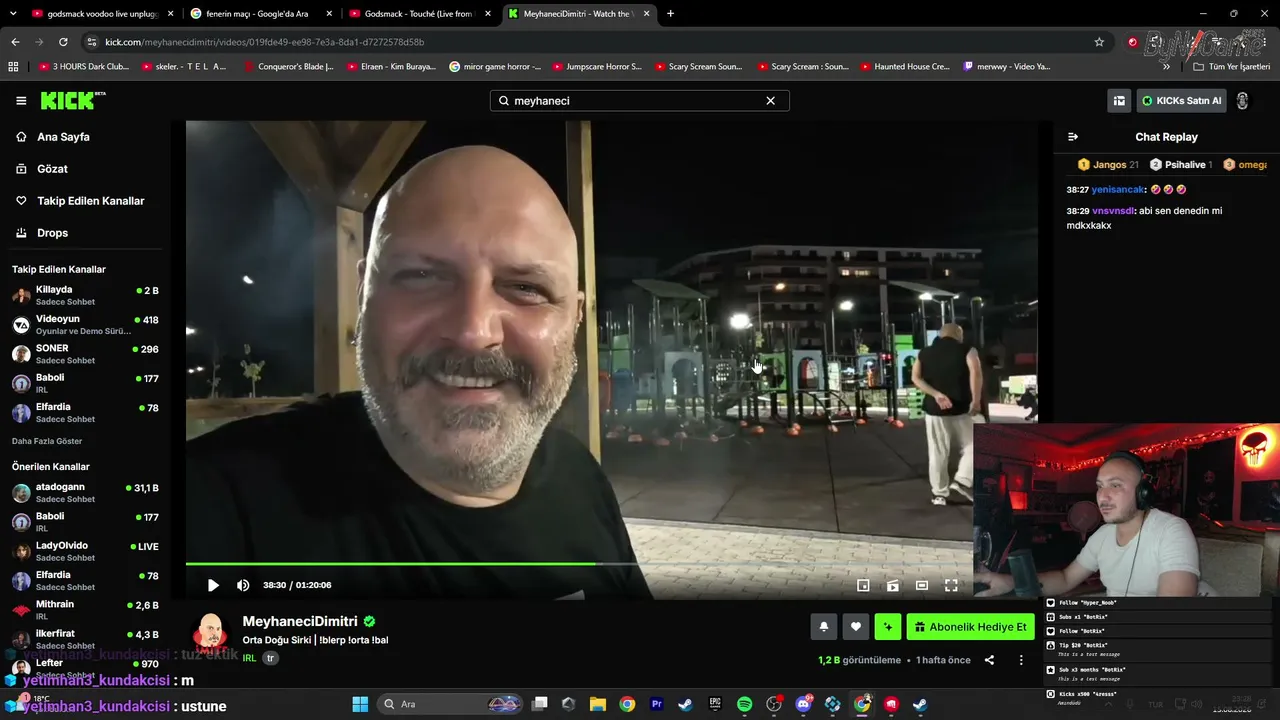The image size is (1280, 720).
Task: Switch to the godsmack voodoo live tab
Action: [103, 14]
